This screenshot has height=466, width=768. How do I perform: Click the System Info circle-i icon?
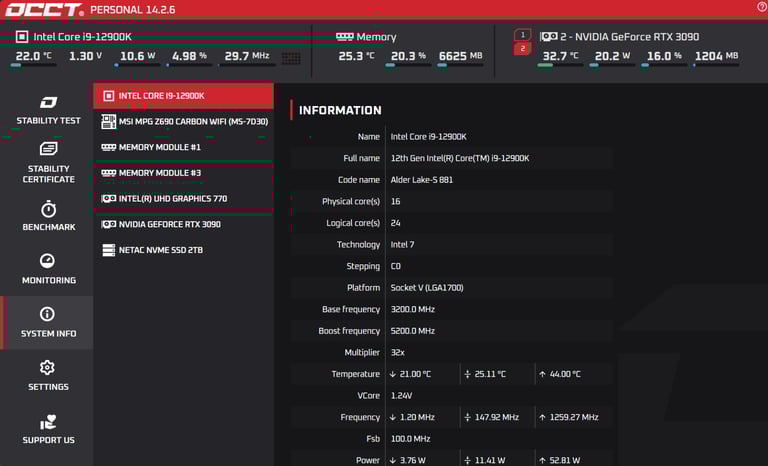point(48,314)
